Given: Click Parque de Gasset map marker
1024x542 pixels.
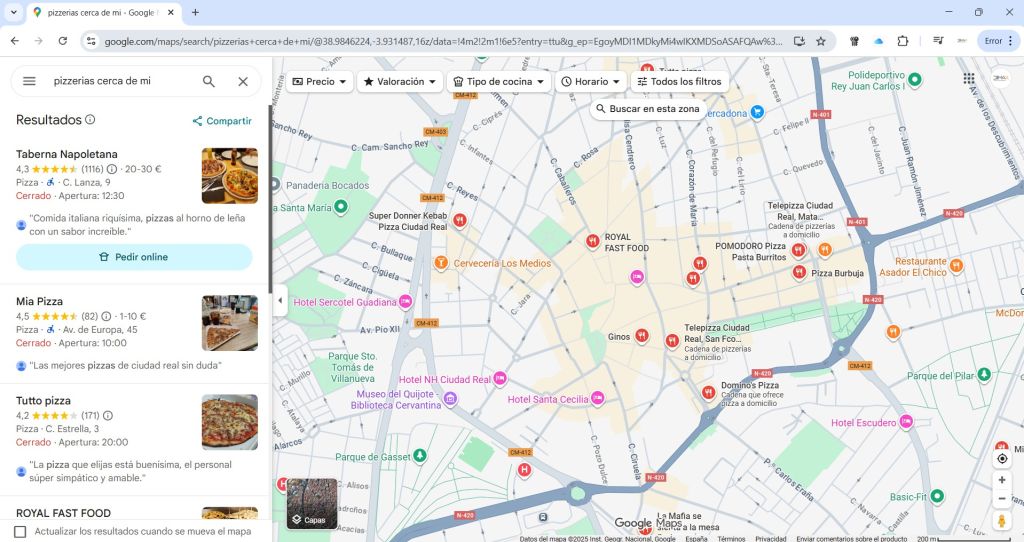Looking at the screenshot, I should coord(420,455).
